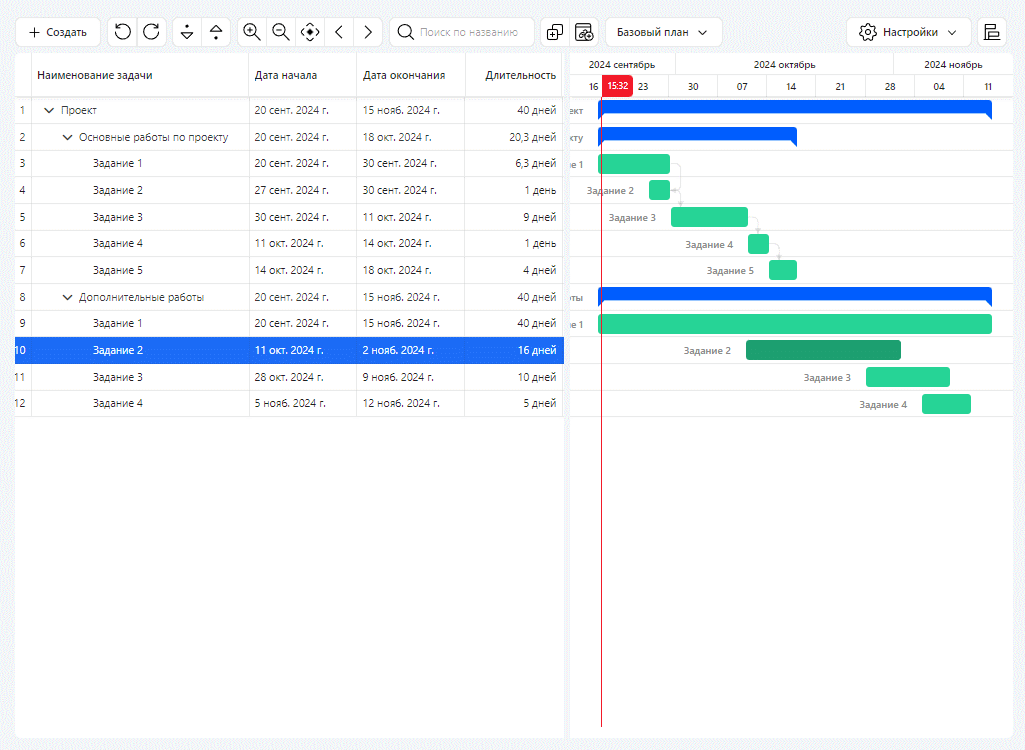Click the 2024 ноябрь month header
This screenshot has height=750, width=1025.
click(952, 64)
